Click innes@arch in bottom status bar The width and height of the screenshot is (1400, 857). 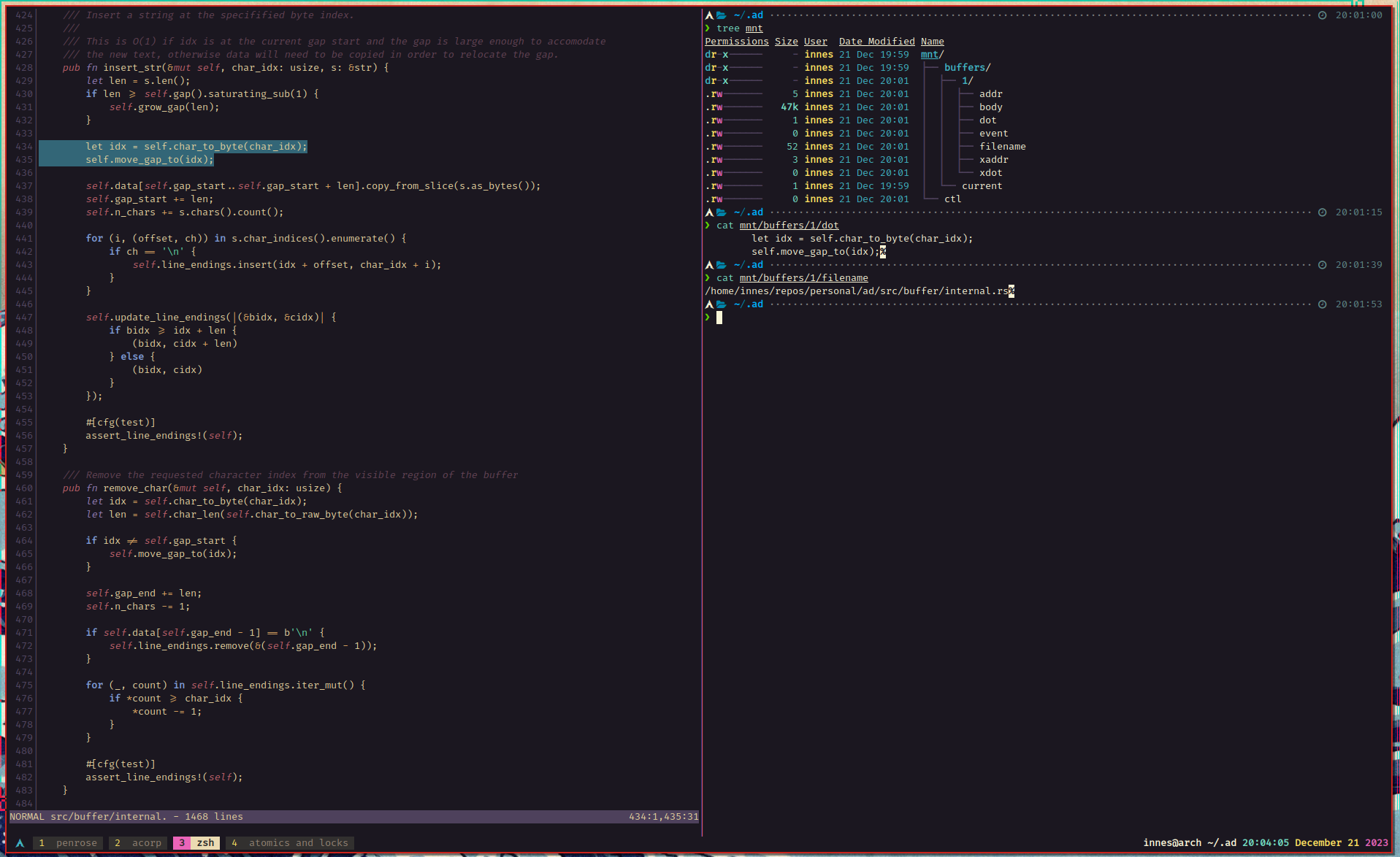pos(1171,842)
